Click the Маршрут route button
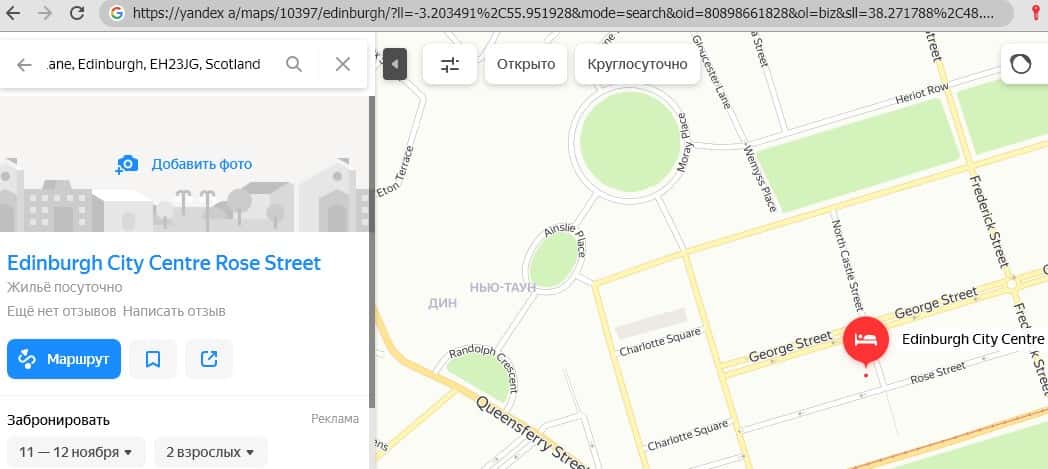This screenshot has width=1048, height=469. [64, 359]
